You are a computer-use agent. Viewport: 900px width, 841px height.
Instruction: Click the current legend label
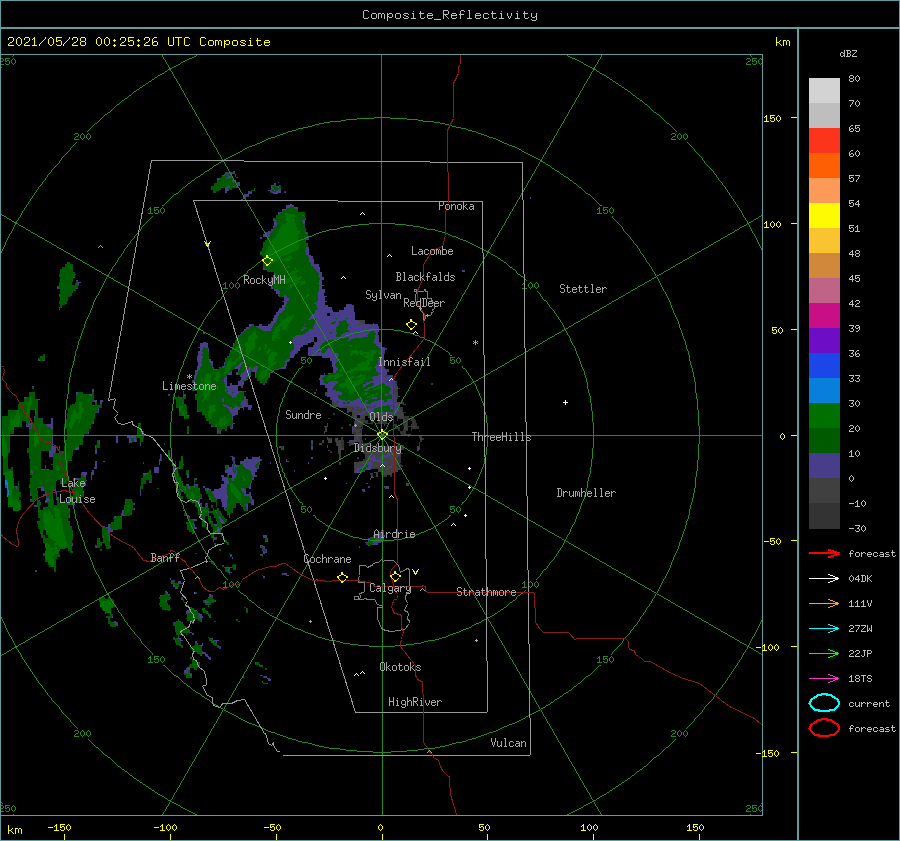[x=869, y=703]
